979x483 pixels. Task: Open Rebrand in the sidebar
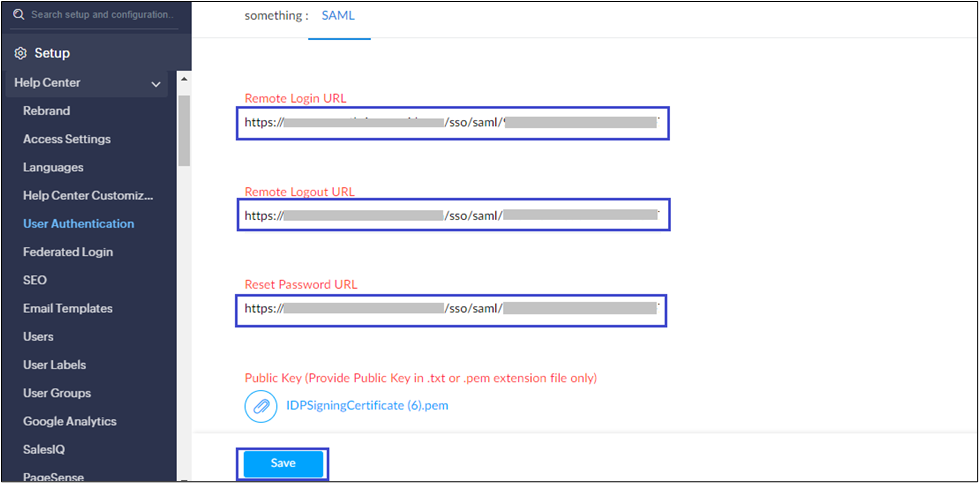coord(46,111)
